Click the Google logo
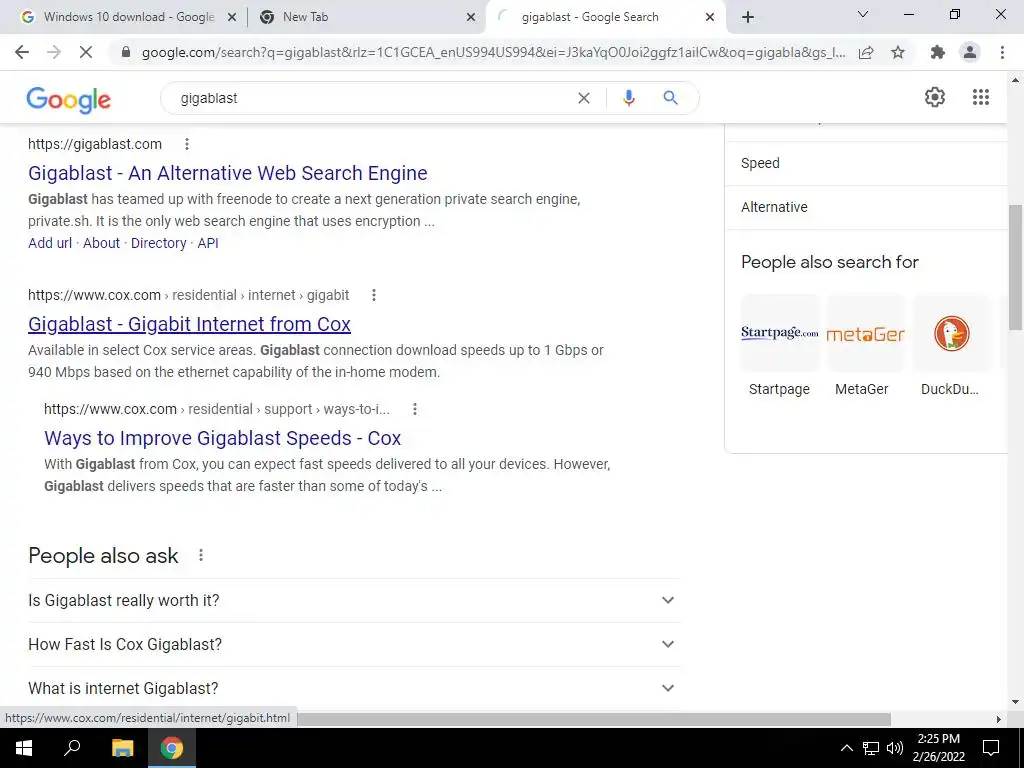 (x=69, y=99)
